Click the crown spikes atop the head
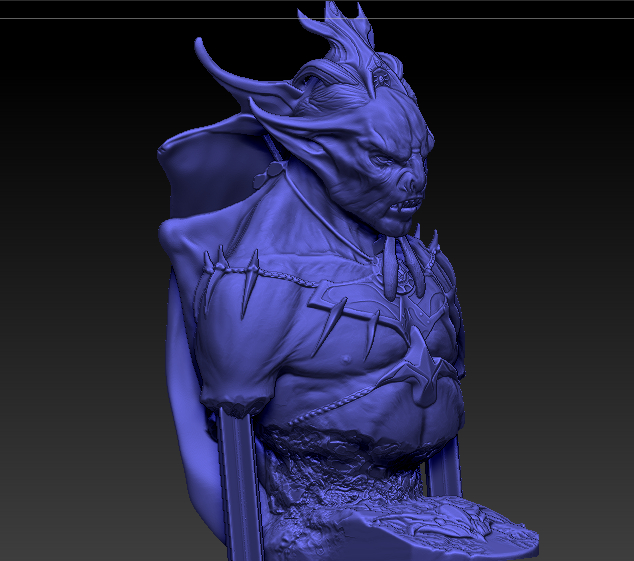The image size is (634, 561). (x=340, y=25)
